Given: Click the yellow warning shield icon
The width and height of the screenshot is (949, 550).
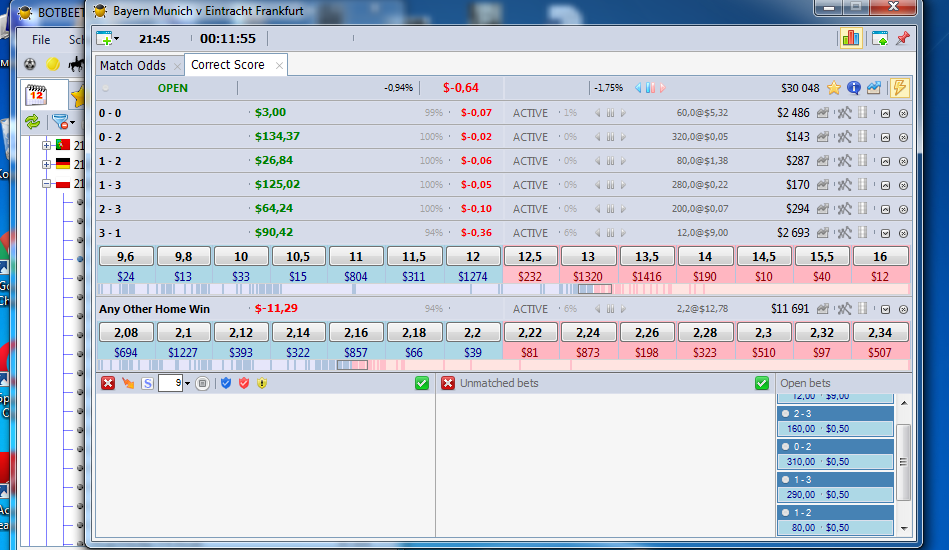Looking at the screenshot, I should click(x=262, y=383).
